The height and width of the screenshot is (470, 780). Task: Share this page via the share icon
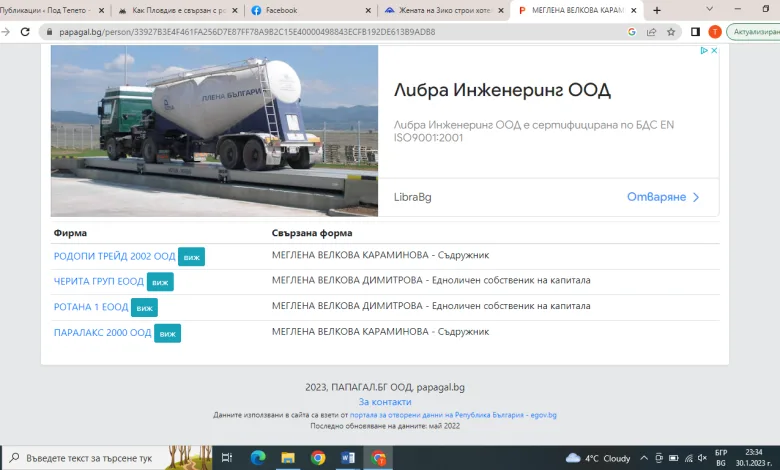(651, 32)
